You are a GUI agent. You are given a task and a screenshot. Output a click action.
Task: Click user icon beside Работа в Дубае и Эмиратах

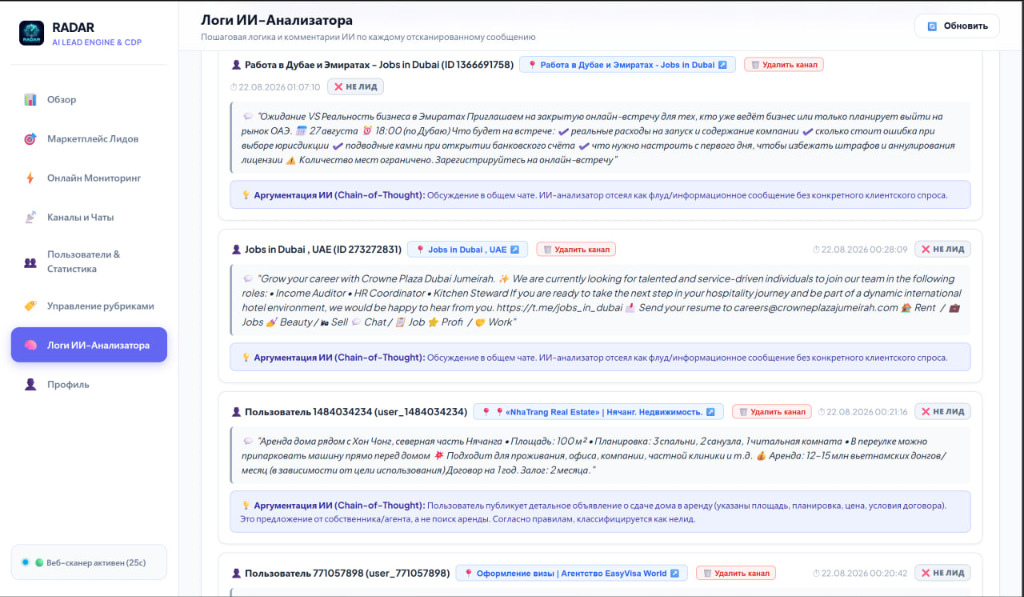point(236,65)
